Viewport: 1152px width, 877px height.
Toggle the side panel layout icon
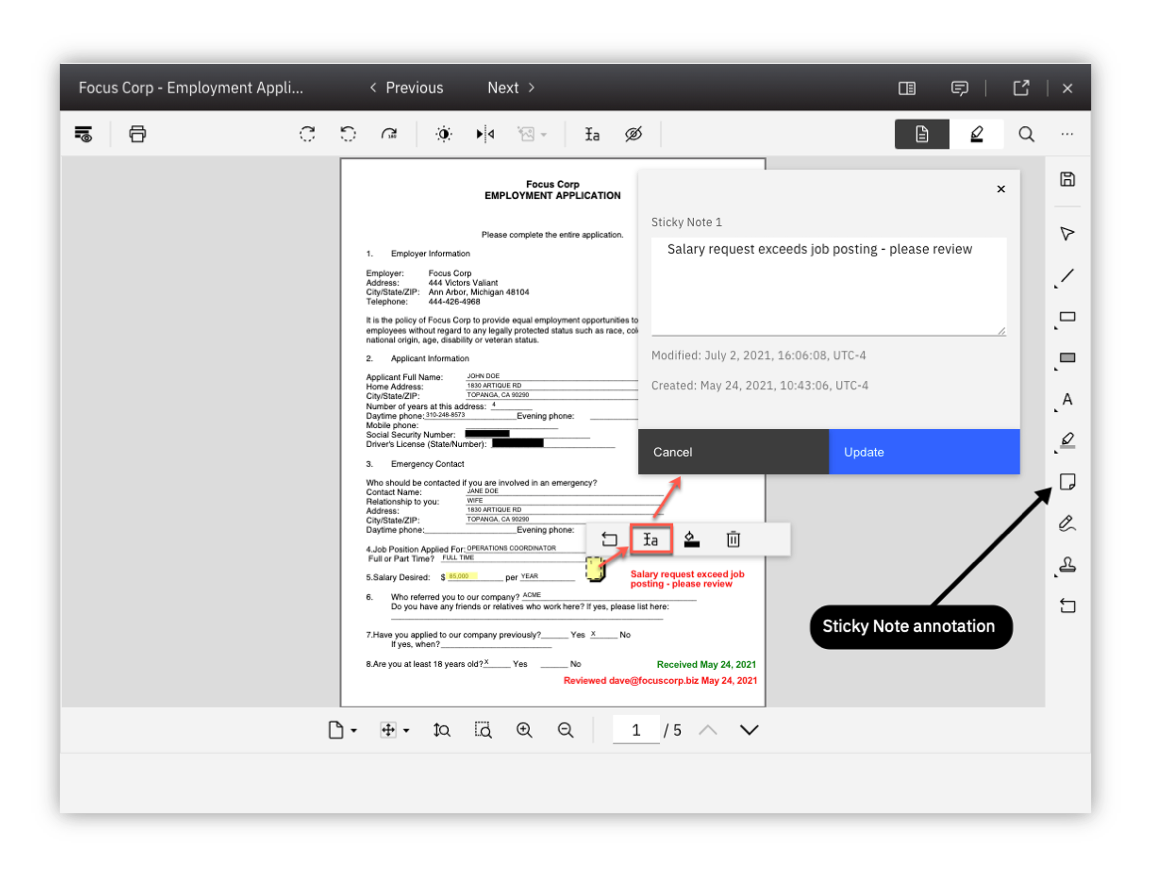tap(907, 88)
